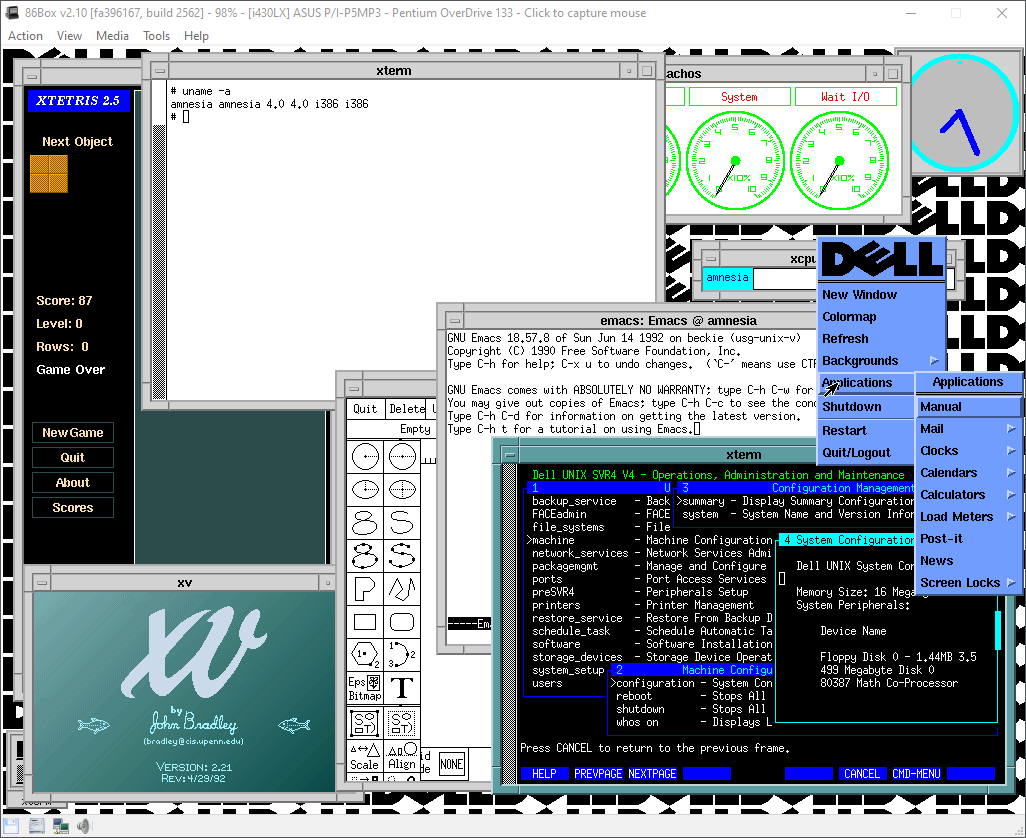Start a New Game in XTetris
This screenshot has height=838, width=1026.
click(x=73, y=433)
